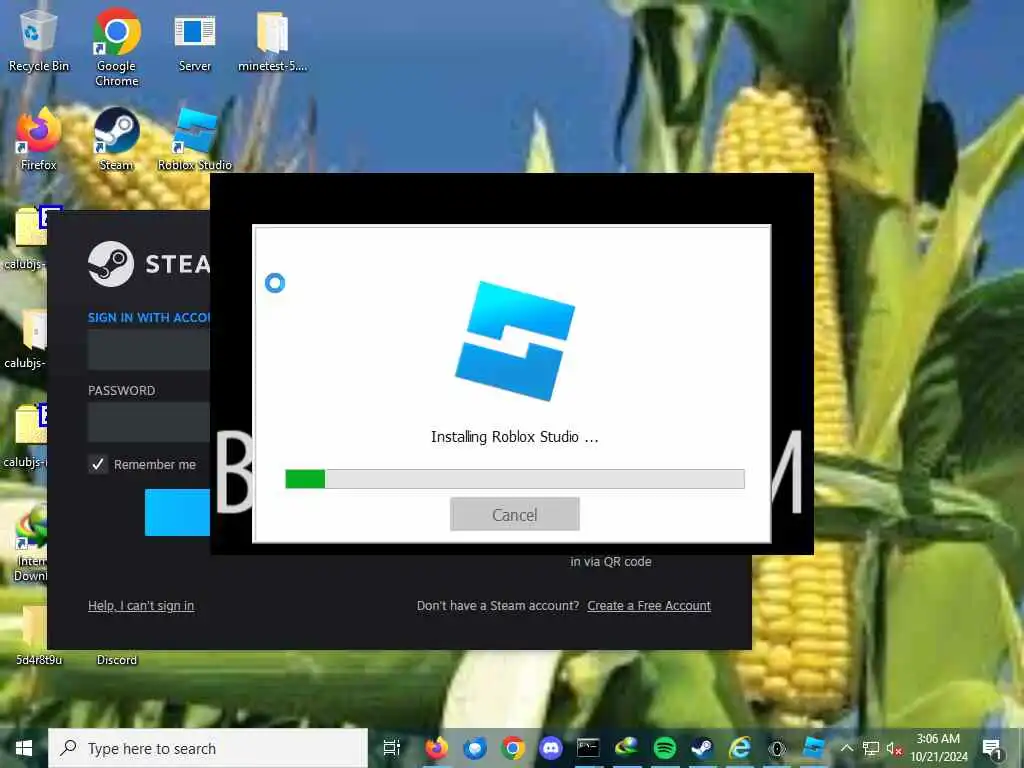Viewport: 1024px width, 768px height.
Task: Open the "Help, I can't sign in" link
Action: click(x=141, y=605)
